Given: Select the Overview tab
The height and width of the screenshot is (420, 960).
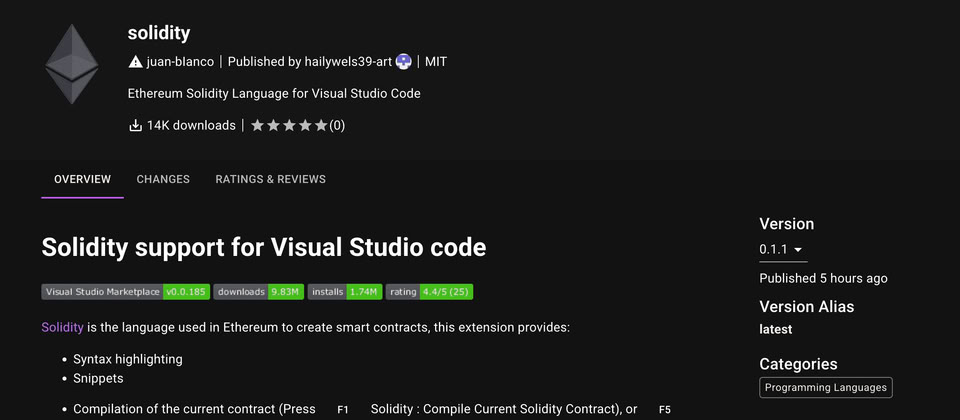Looking at the screenshot, I should point(82,180).
